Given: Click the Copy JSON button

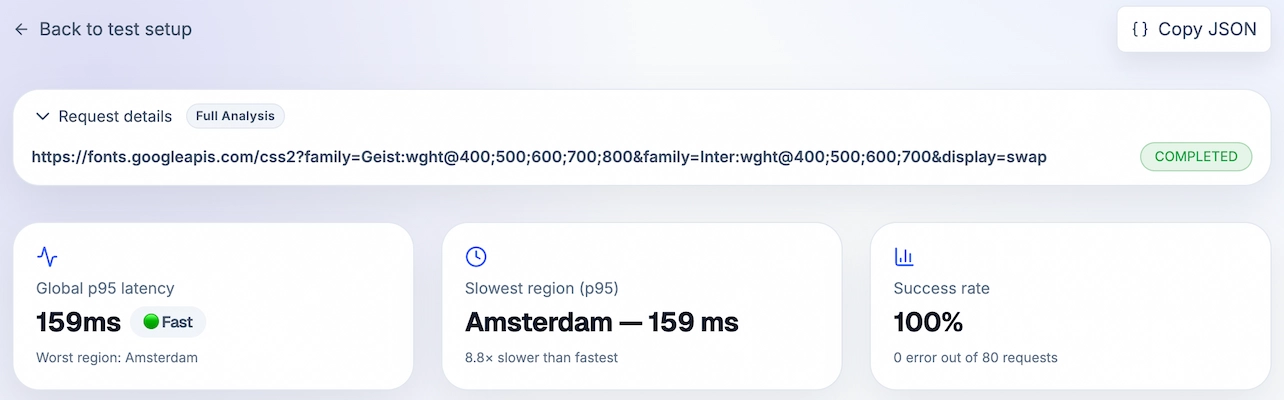Looking at the screenshot, I should pyautogui.click(x=1194, y=30).
